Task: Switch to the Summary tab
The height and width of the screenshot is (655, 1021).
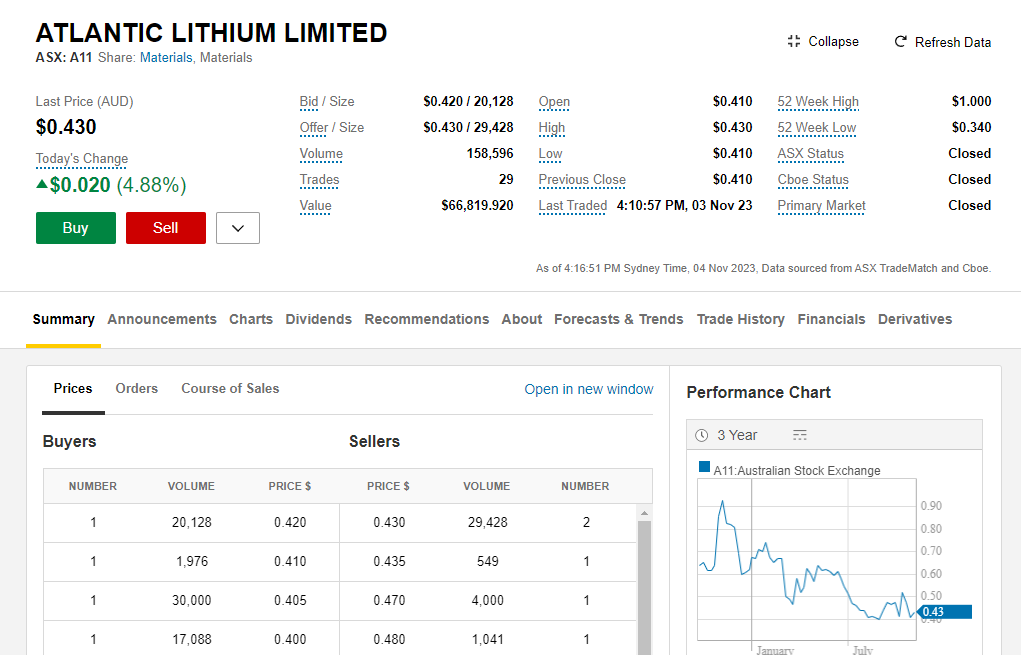Action: [64, 319]
